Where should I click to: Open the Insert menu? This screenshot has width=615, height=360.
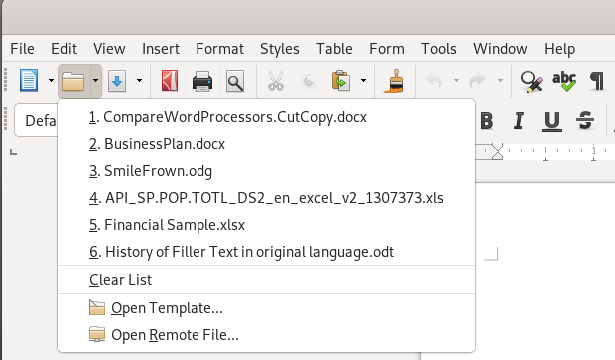(x=161, y=49)
